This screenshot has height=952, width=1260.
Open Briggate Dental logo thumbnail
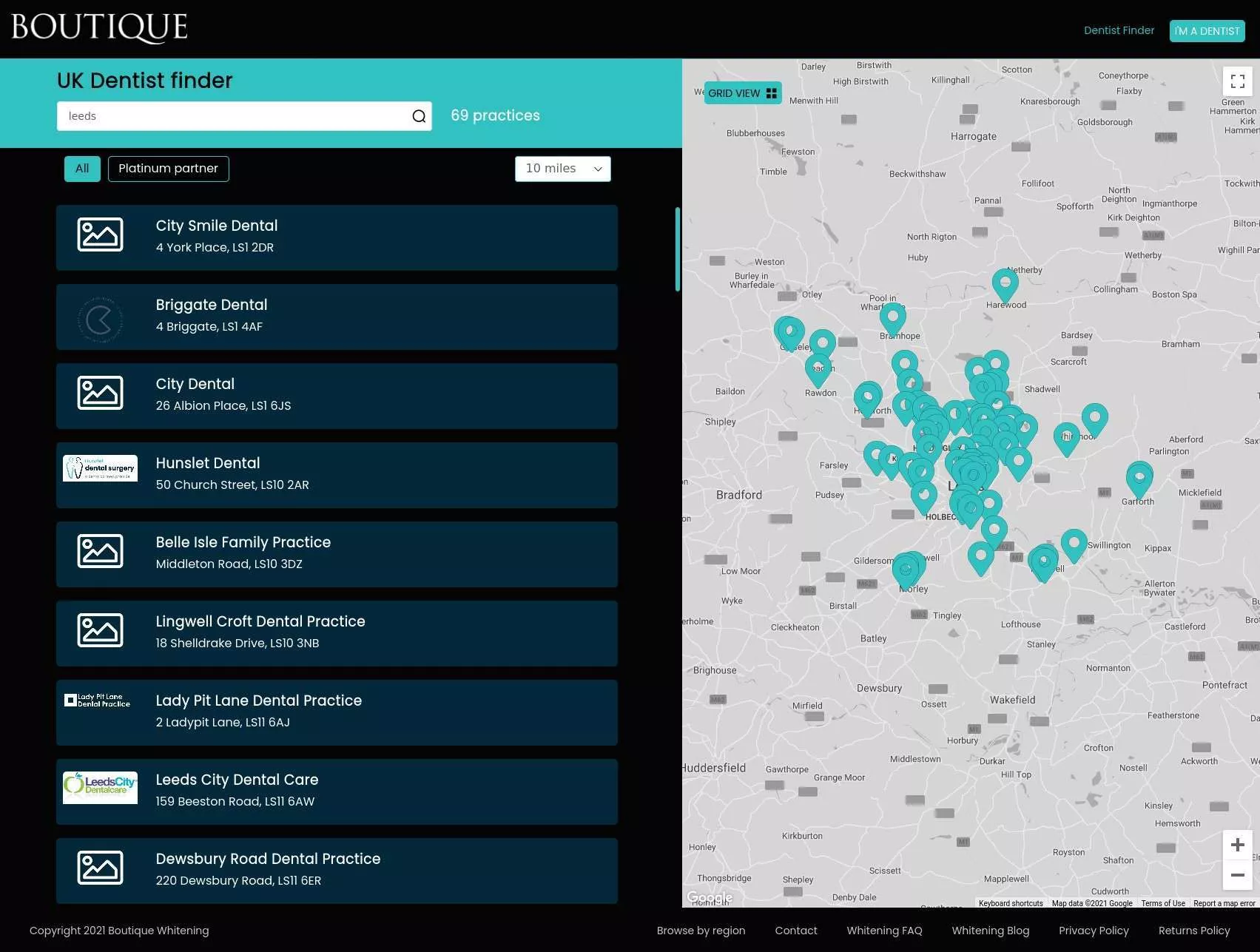point(100,320)
